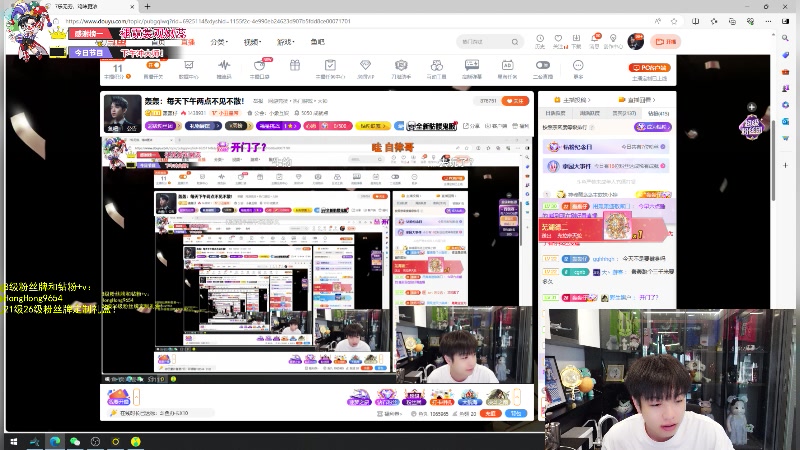The height and width of the screenshot is (450, 800).
Task: Expand the arrow next to the task icon
Action: [136, 396]
